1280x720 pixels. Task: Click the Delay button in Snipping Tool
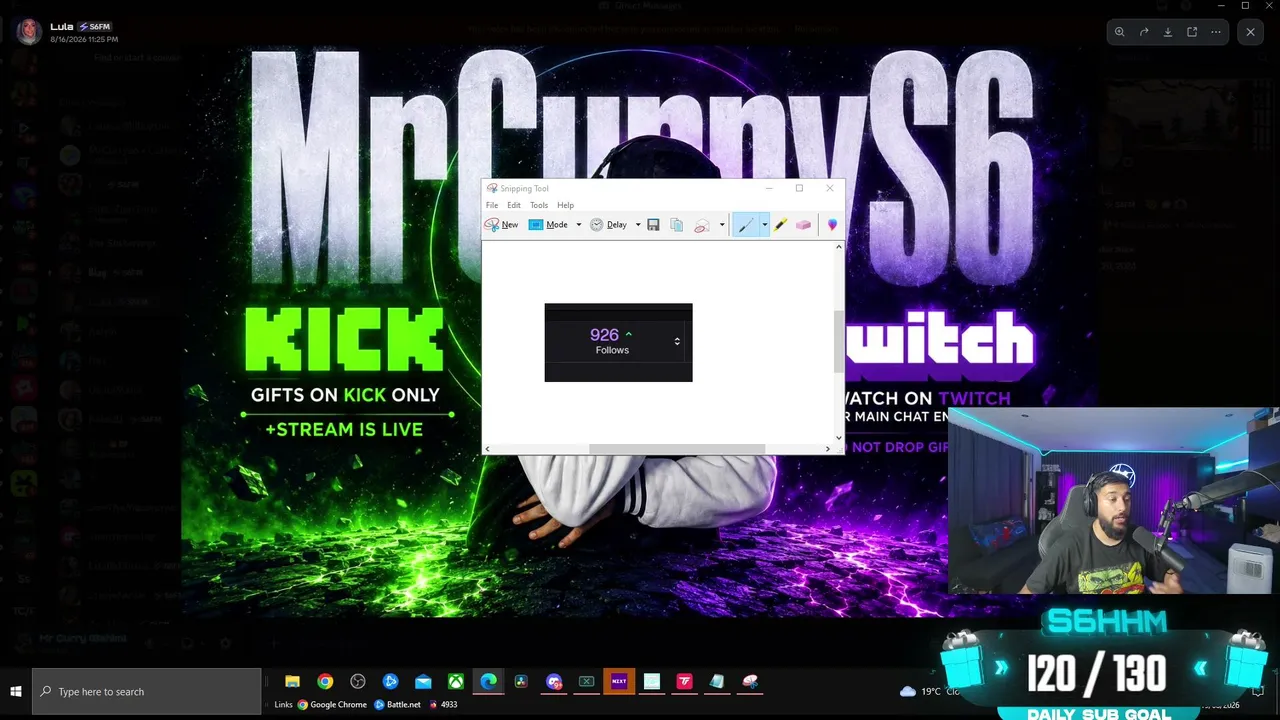(x=608, y=225)
